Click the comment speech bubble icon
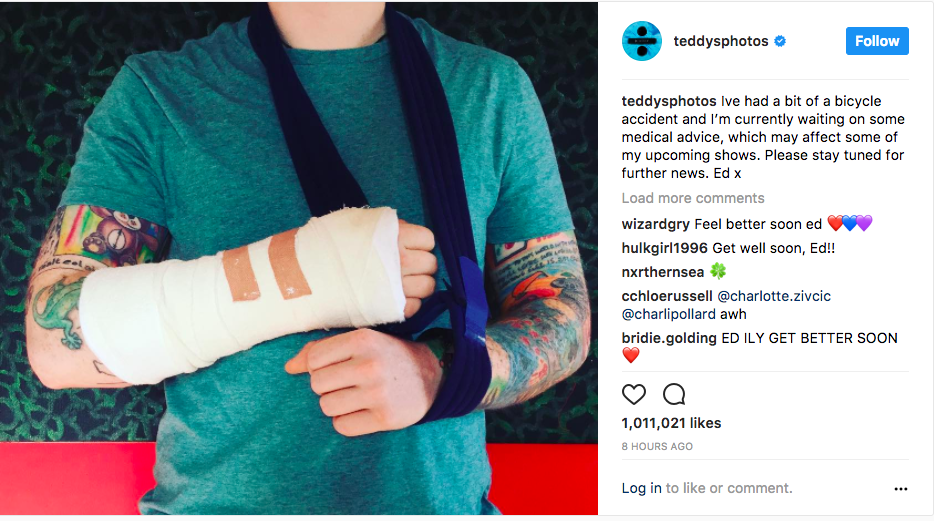The image size is (934, 521). tap(674, 394)
